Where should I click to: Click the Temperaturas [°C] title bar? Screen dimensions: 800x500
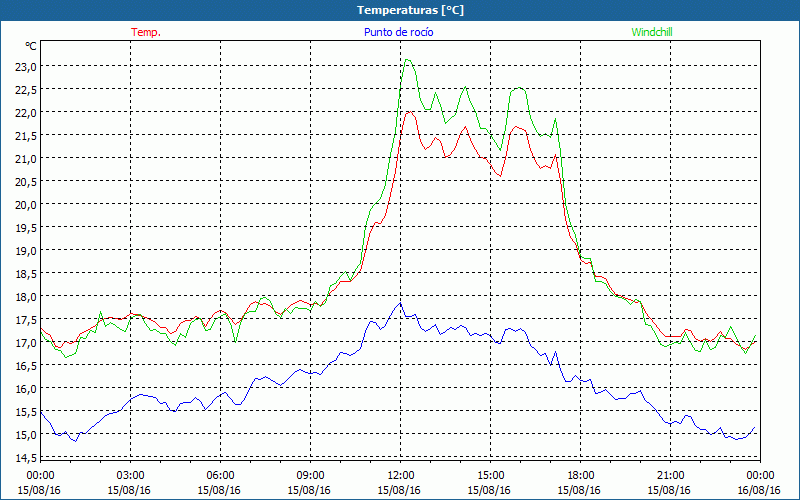[x=400, y=10]
